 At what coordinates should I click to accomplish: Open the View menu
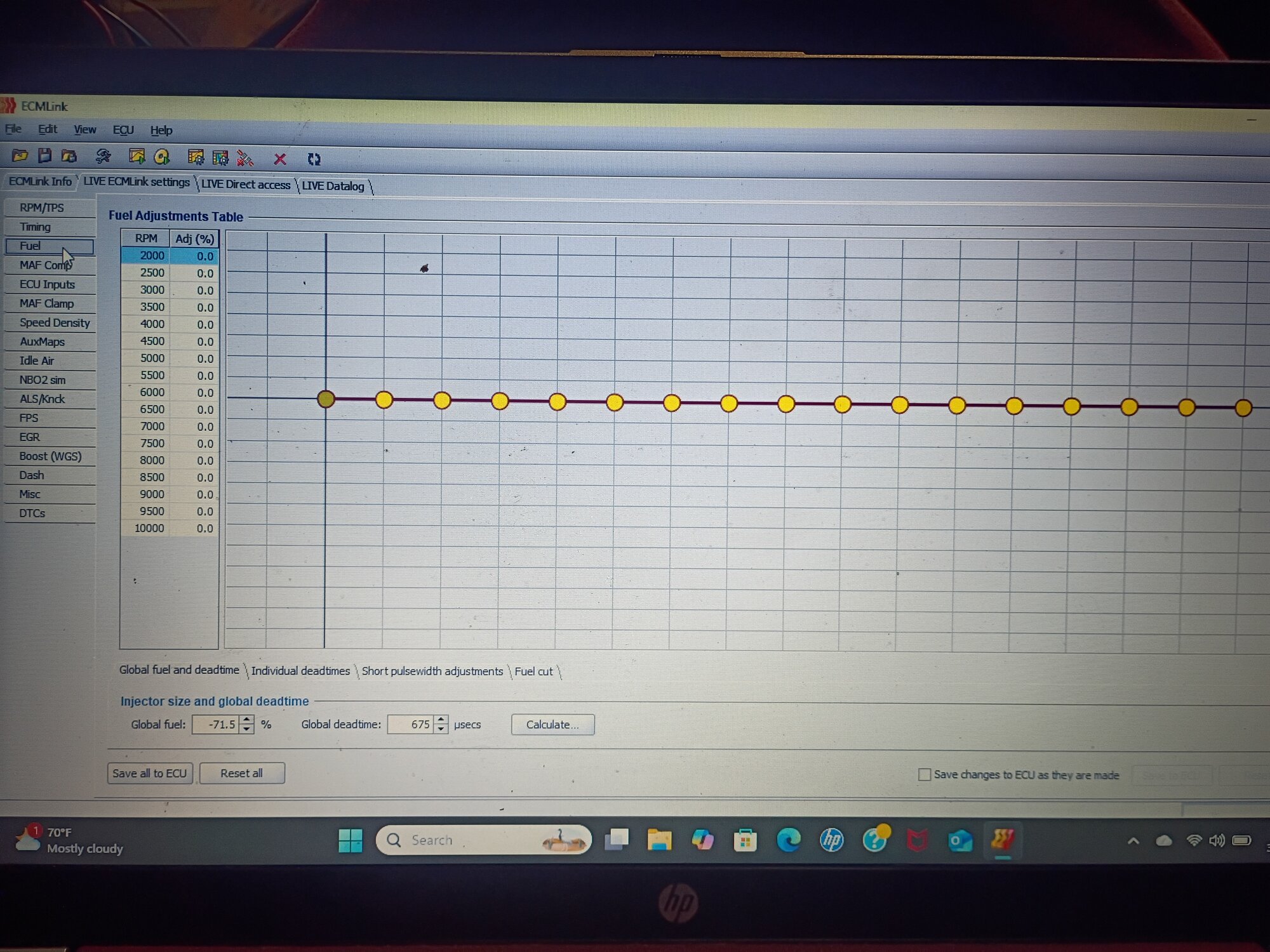pos(84,130)
